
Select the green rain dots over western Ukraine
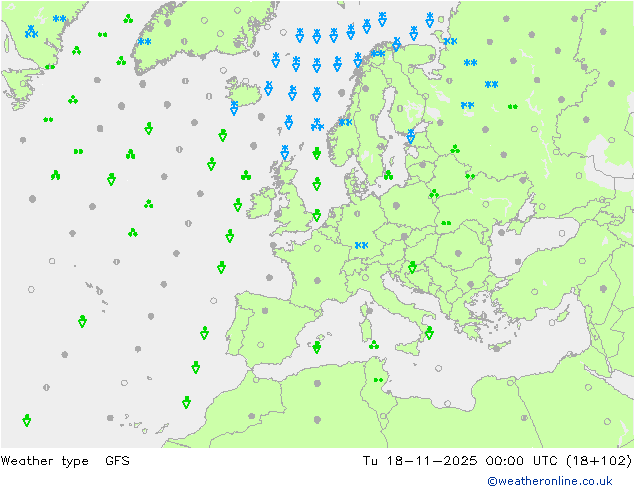click(x=446, y=223)
